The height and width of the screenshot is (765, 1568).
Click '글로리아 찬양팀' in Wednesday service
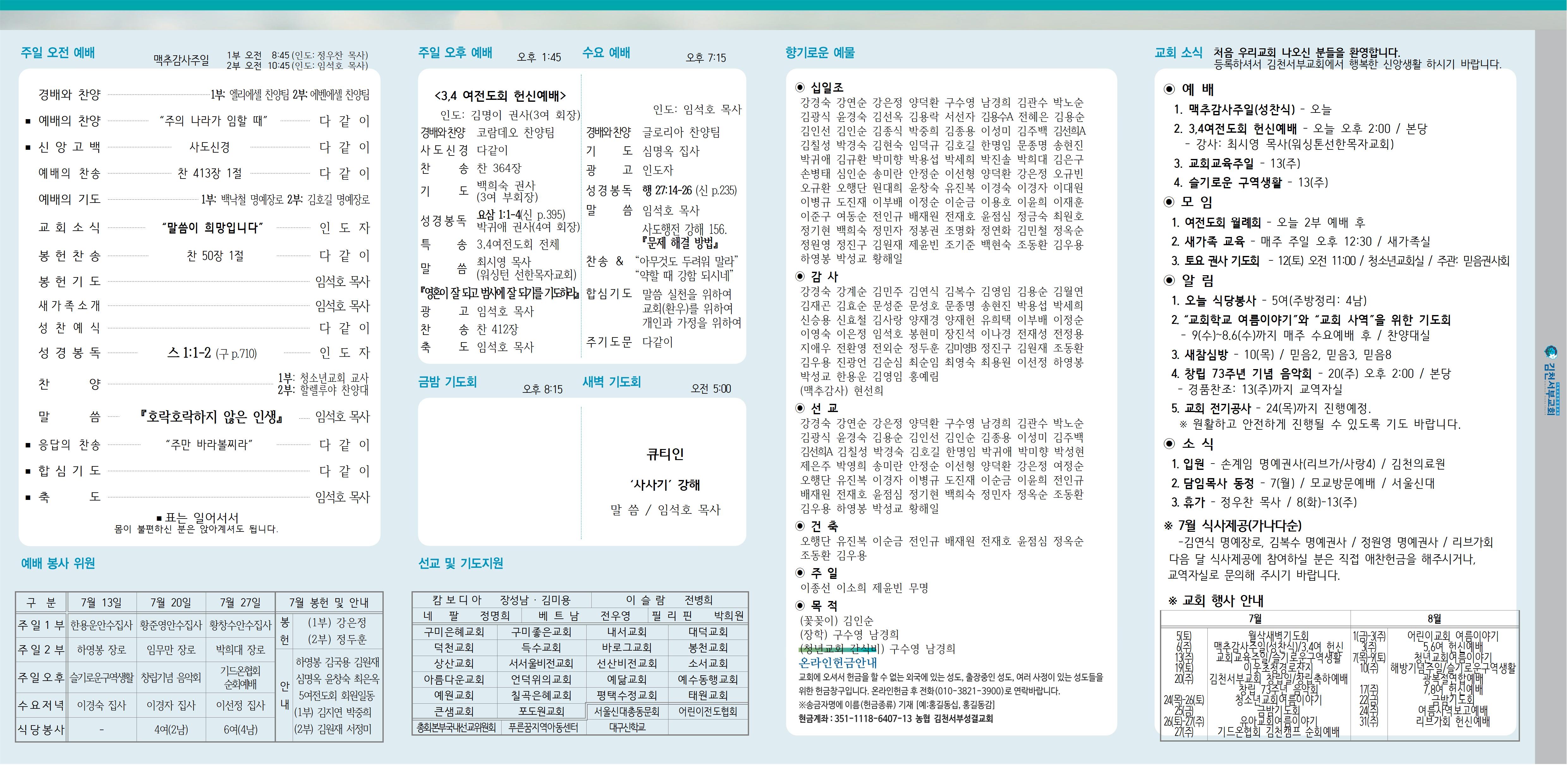click(681, 132)
